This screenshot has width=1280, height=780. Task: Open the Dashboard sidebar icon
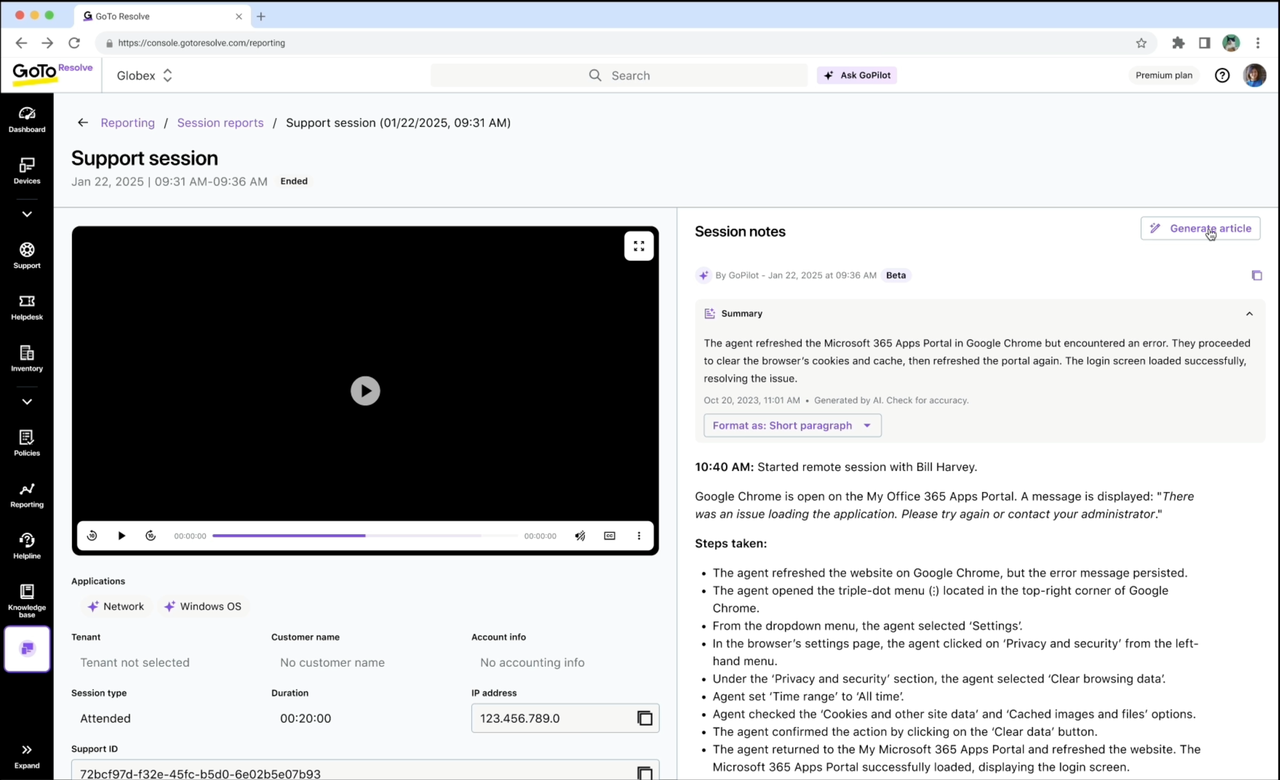click(x=27, y=119)
